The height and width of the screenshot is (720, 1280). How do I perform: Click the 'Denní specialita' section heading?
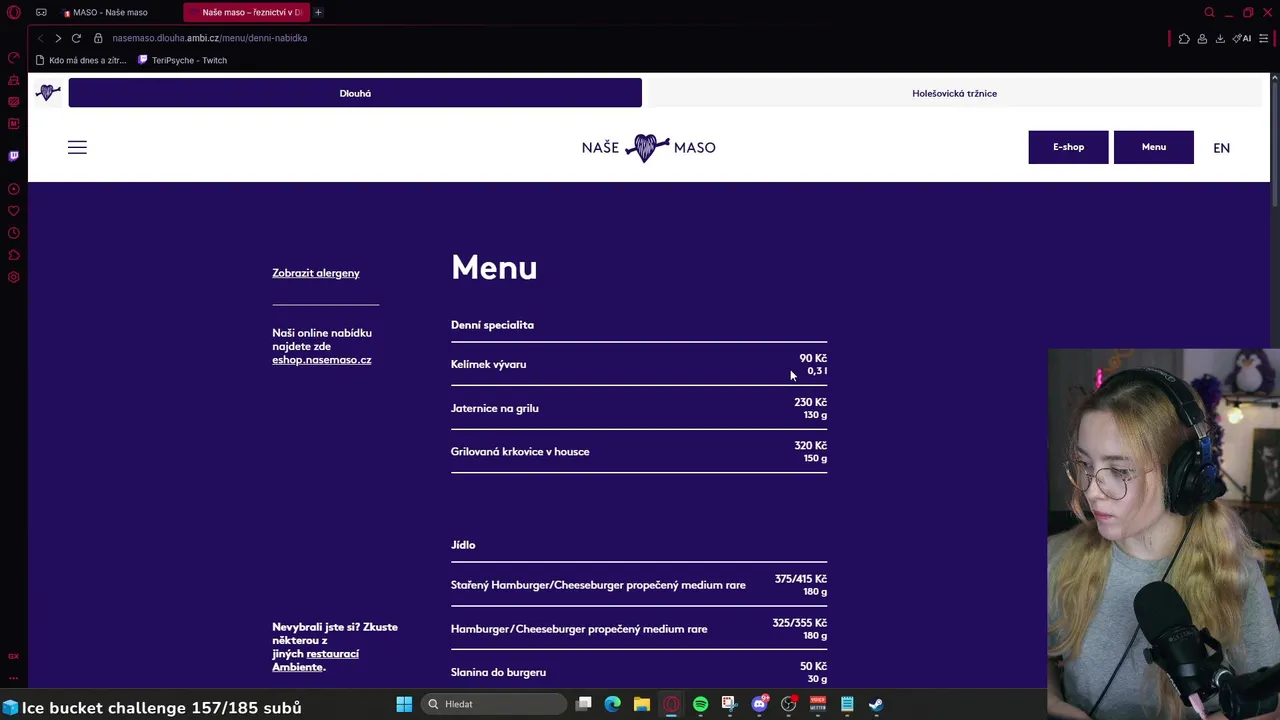tap(492, 325)
